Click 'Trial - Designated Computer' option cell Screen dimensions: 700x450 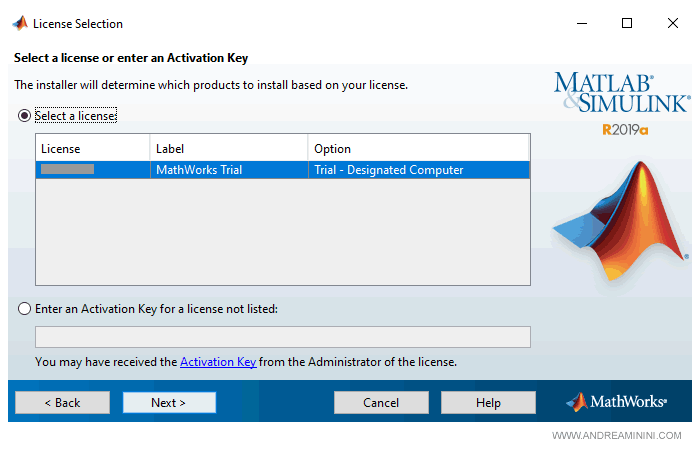tap(419, 170)
